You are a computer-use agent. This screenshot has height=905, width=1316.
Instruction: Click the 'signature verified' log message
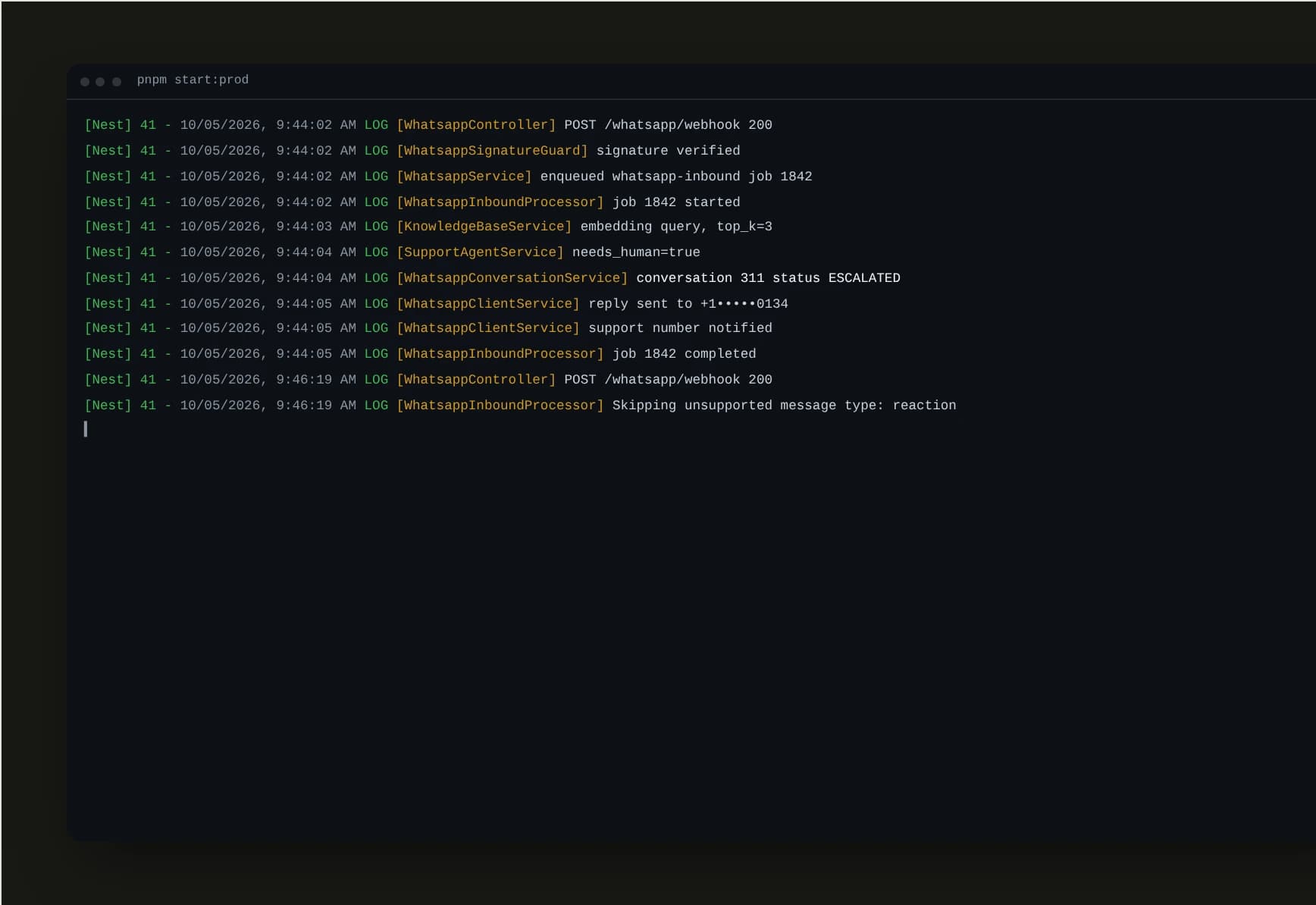(668, 151)
